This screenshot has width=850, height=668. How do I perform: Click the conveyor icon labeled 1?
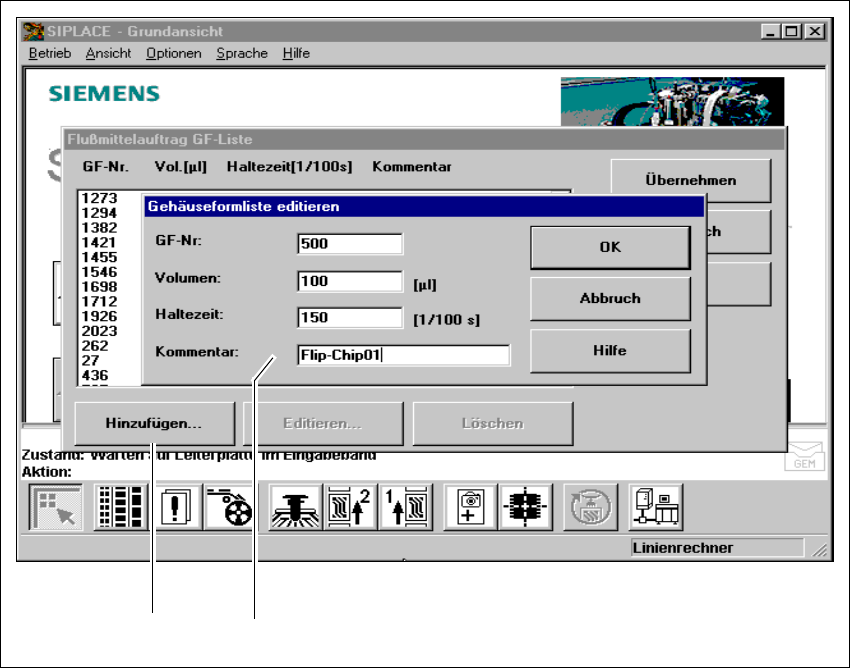[x=404, y=507]
